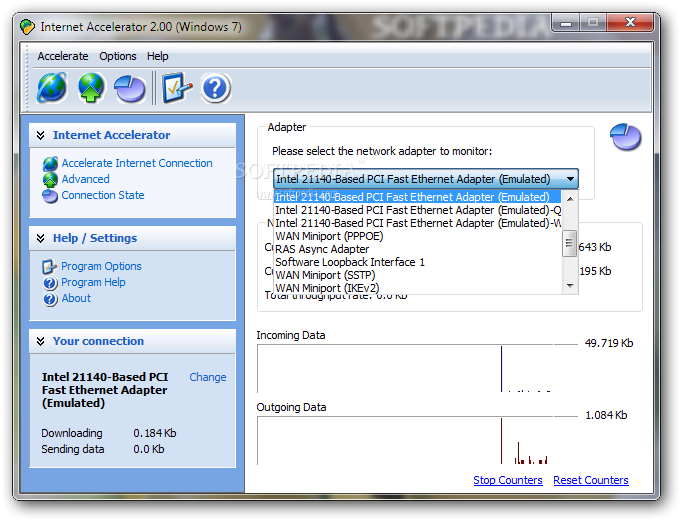Viewport: 681px width, 521px height.
Task: Click the Accelerate Internet Connection link
Action: point(137,163)
